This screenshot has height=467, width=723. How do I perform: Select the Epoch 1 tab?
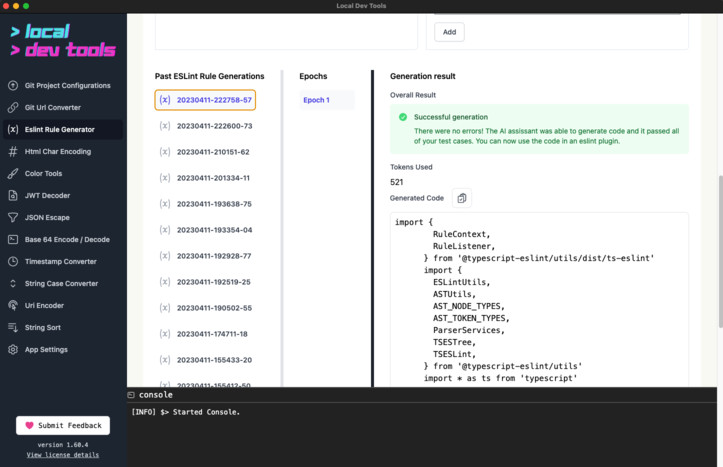[327, 100]
